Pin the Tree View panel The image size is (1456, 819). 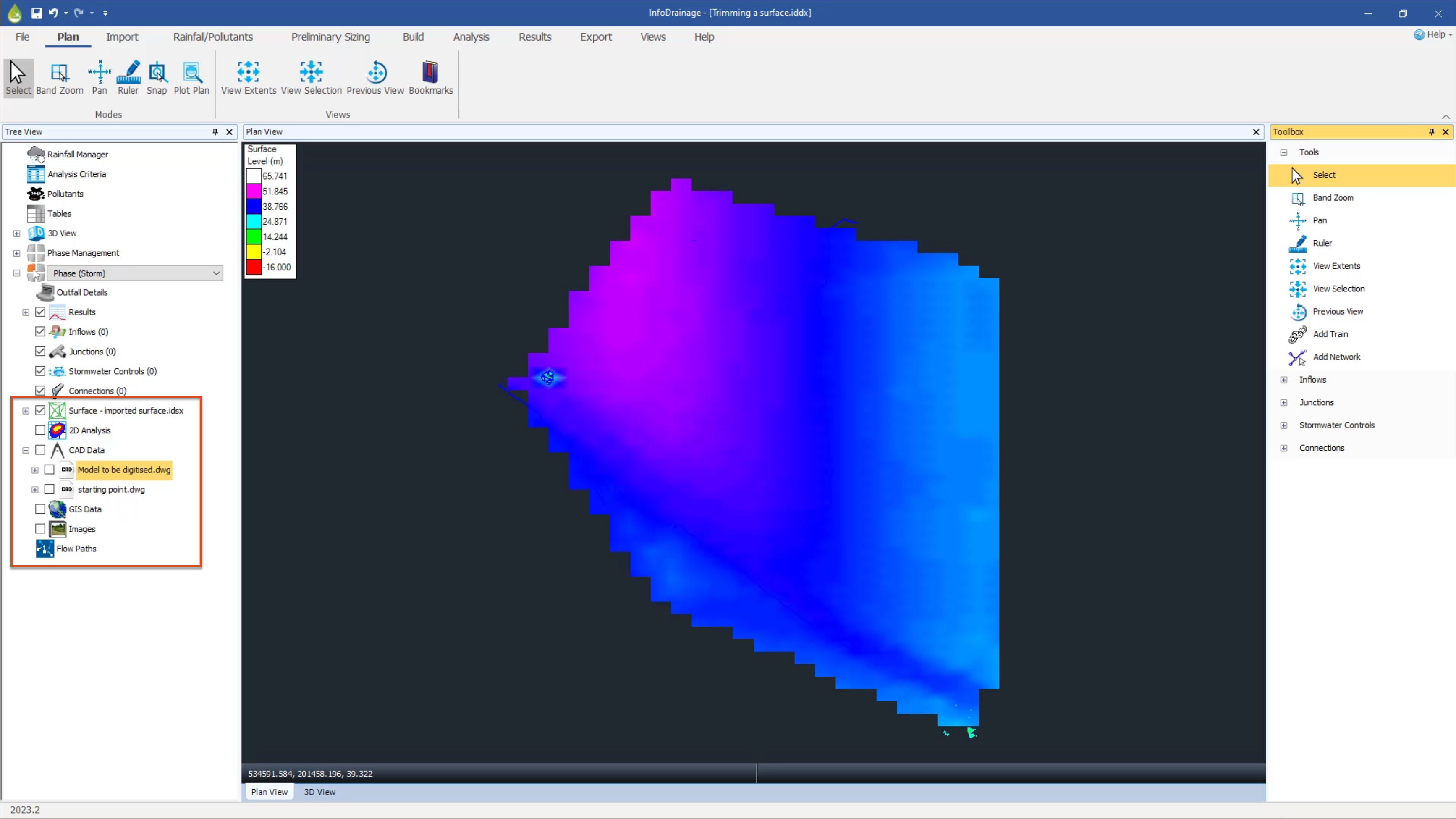pyautogui.click(x=215, y=132)
